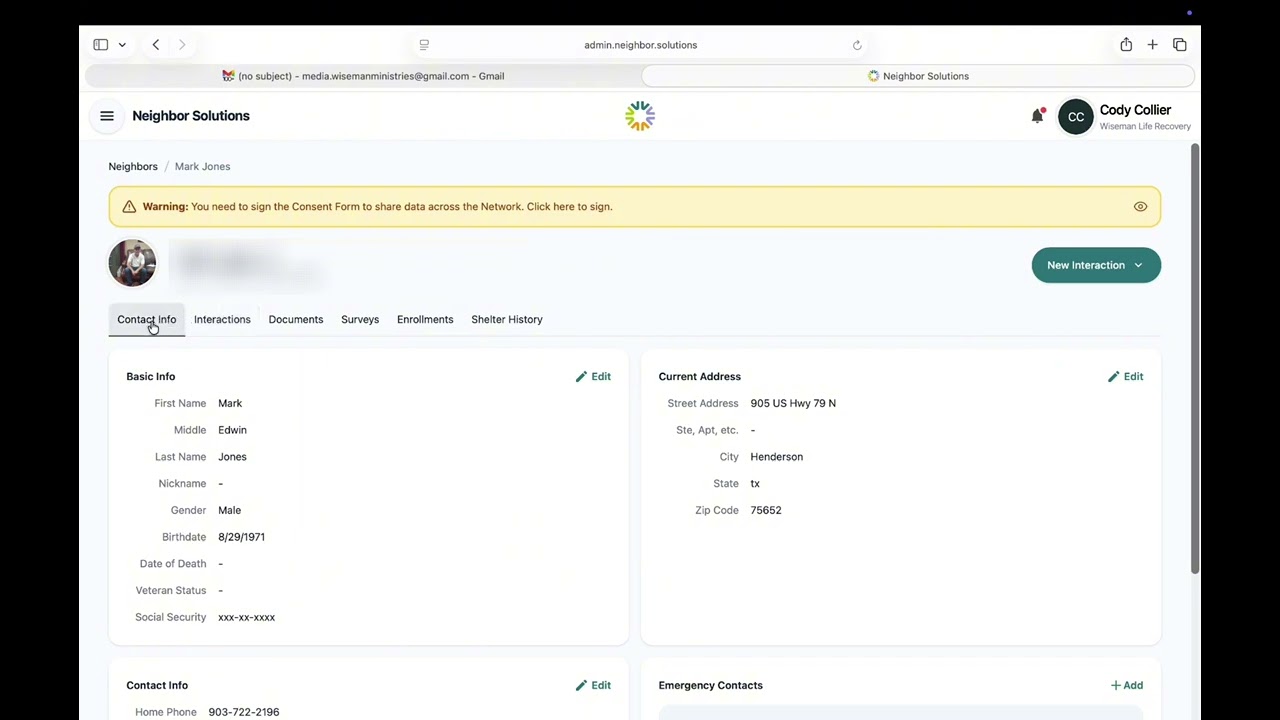Click the vertical page scrollbar
The width and height of the screenshot is (1280, 720).
coord(1194,359)
